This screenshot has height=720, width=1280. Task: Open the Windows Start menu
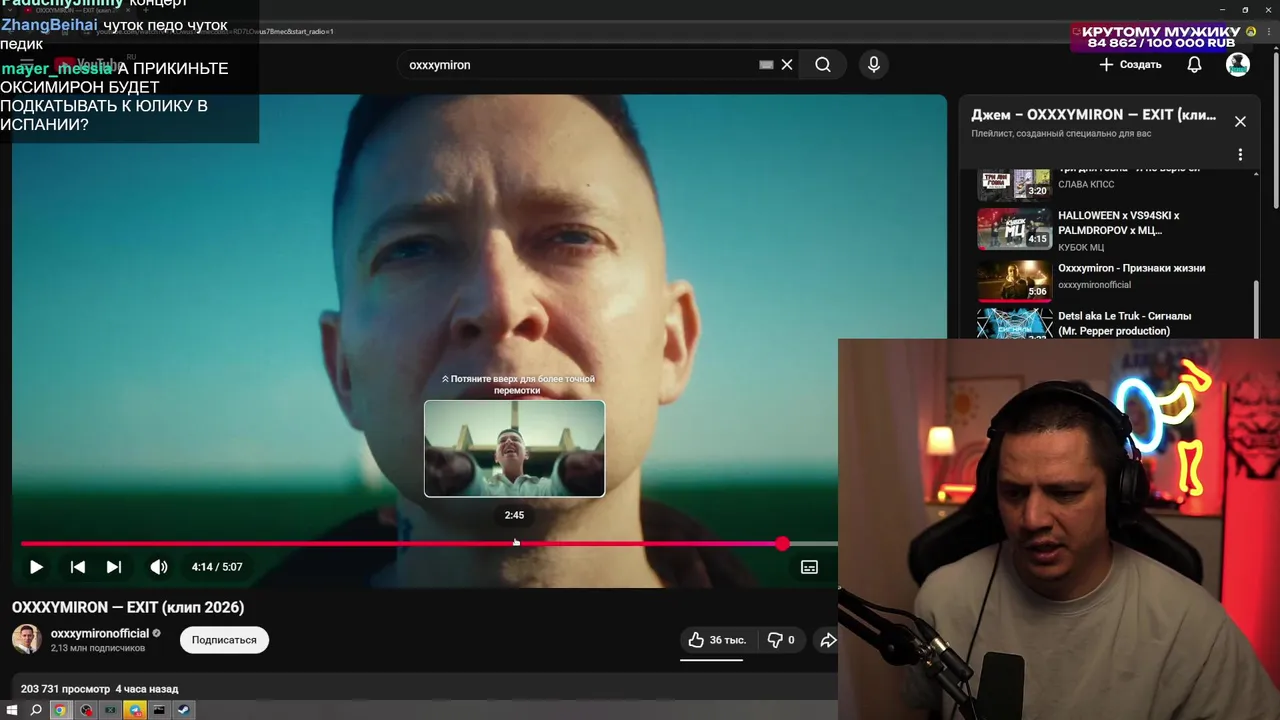coord(12,710)
